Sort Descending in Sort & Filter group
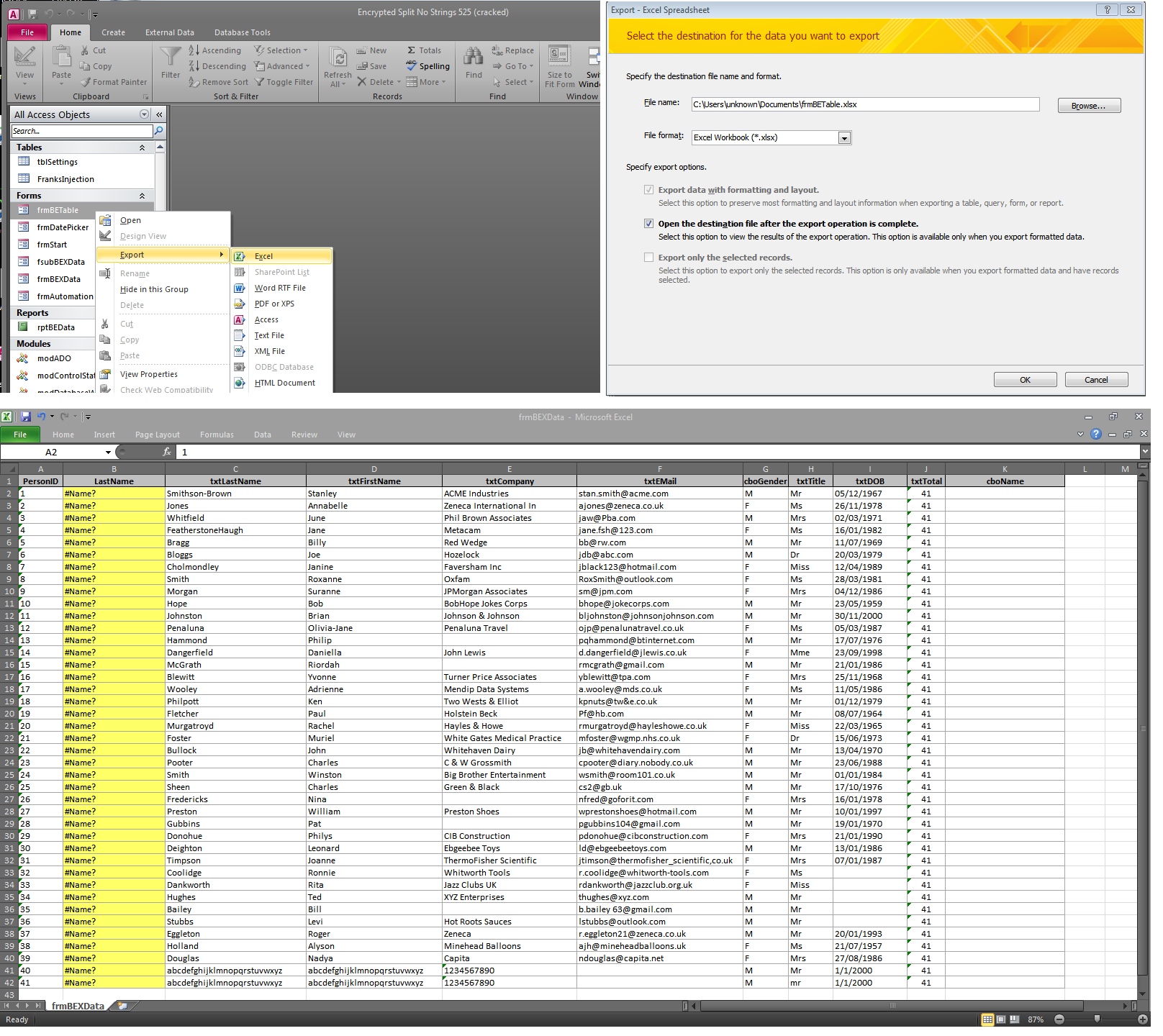 coord(217,66)
